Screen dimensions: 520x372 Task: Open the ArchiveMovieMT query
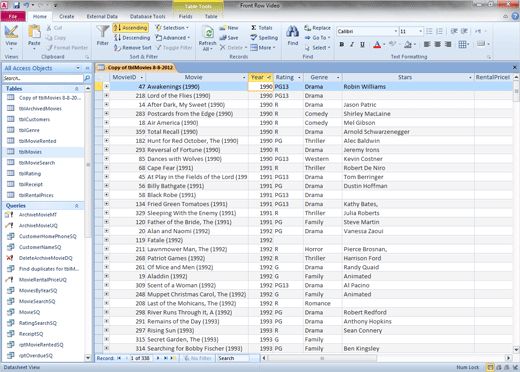[38, 215]
